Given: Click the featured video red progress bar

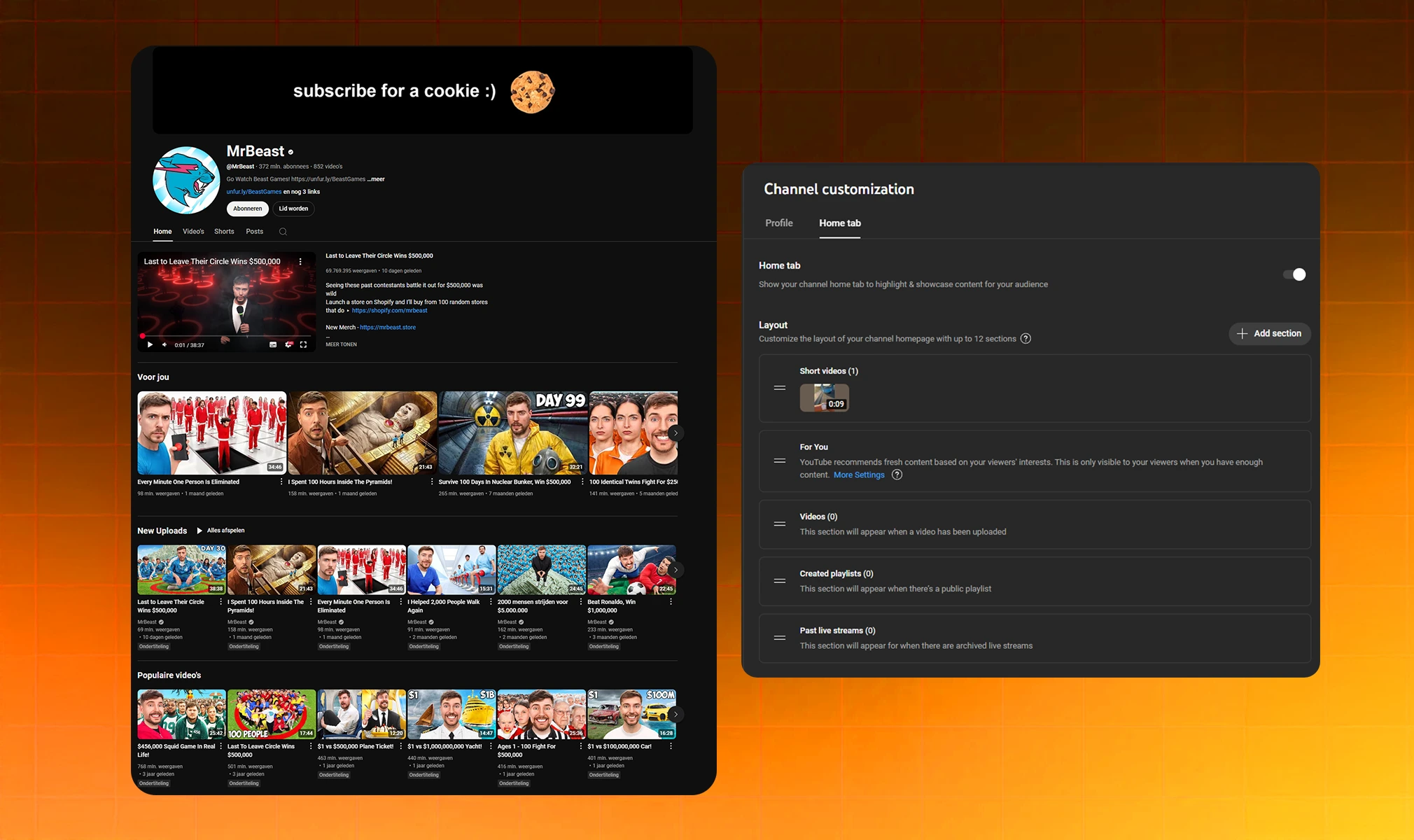Looking at the screenshot, I should (226, 336).
